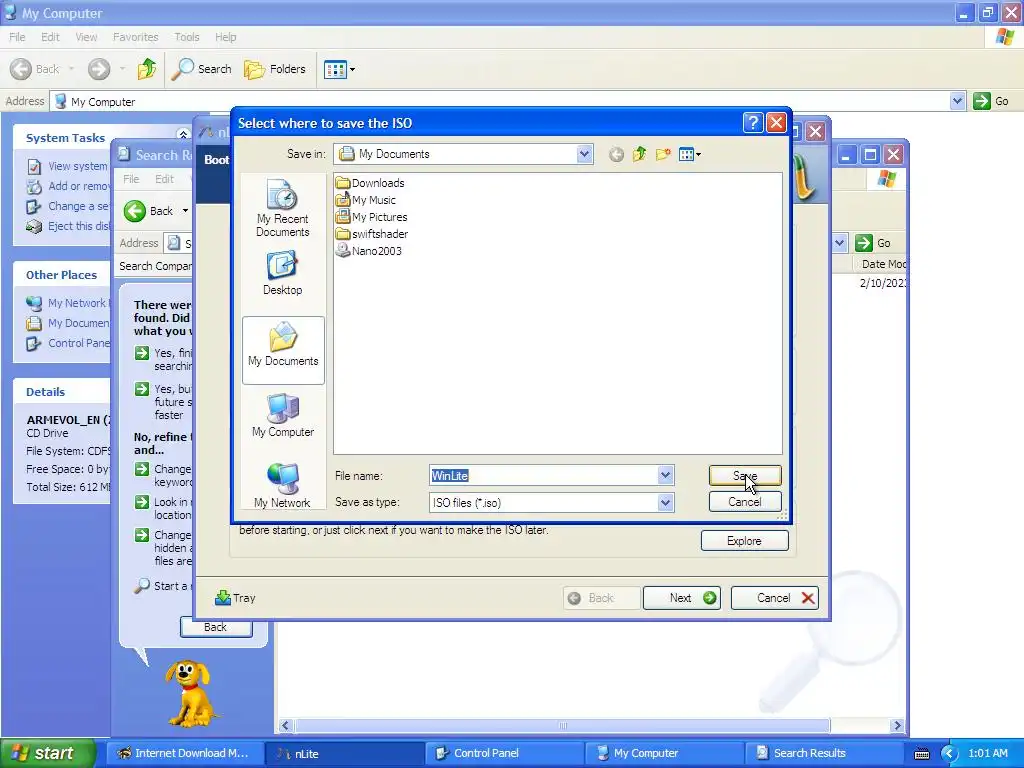Click Up folder icon in My Computer toolbar
Screen dimensions: 1024x768
147,69
